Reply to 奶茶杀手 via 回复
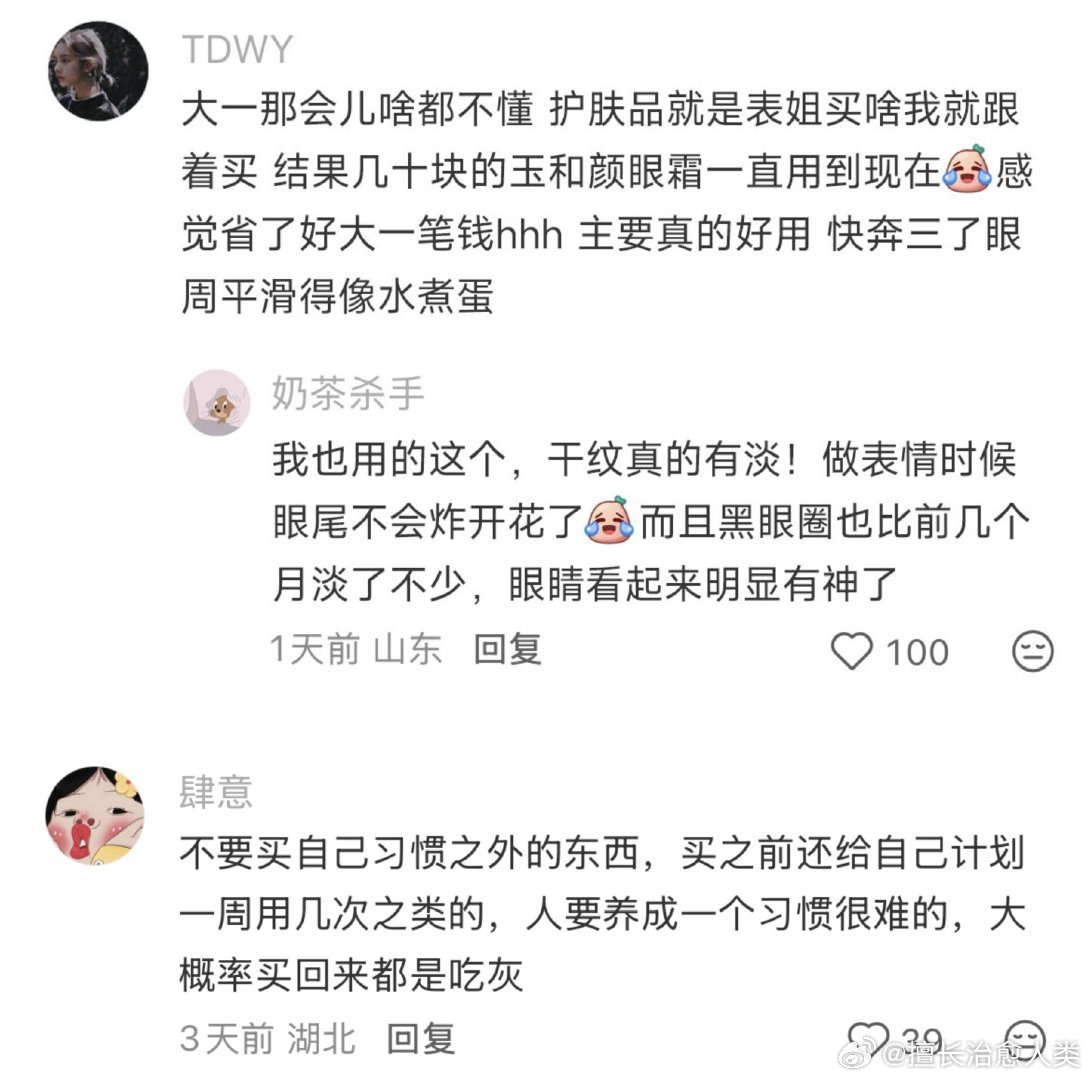The width and height of the screenshot is (1091, 1080). tap(508, 649)
